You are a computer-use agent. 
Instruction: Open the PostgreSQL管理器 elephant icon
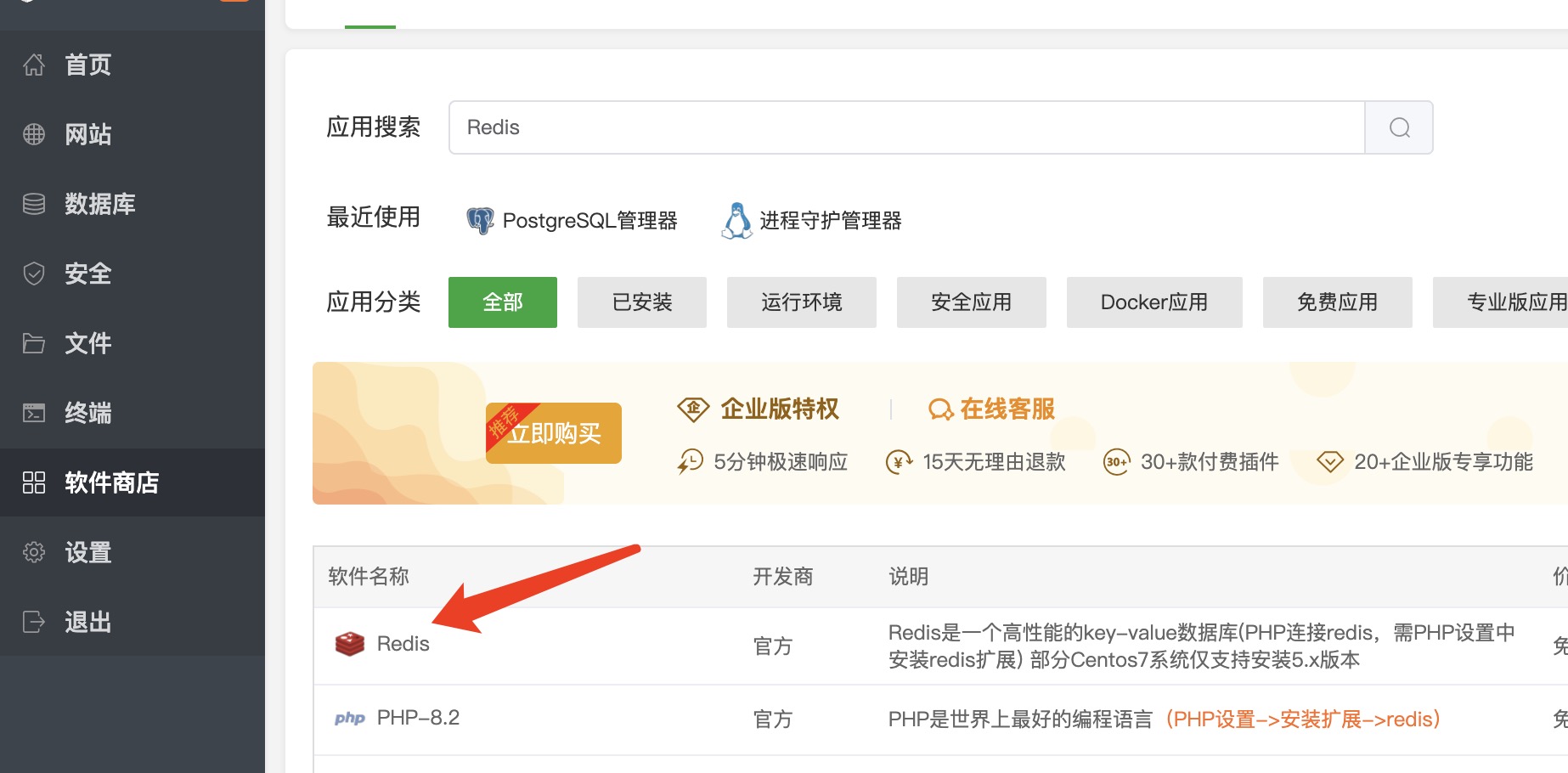coord(480,221)
